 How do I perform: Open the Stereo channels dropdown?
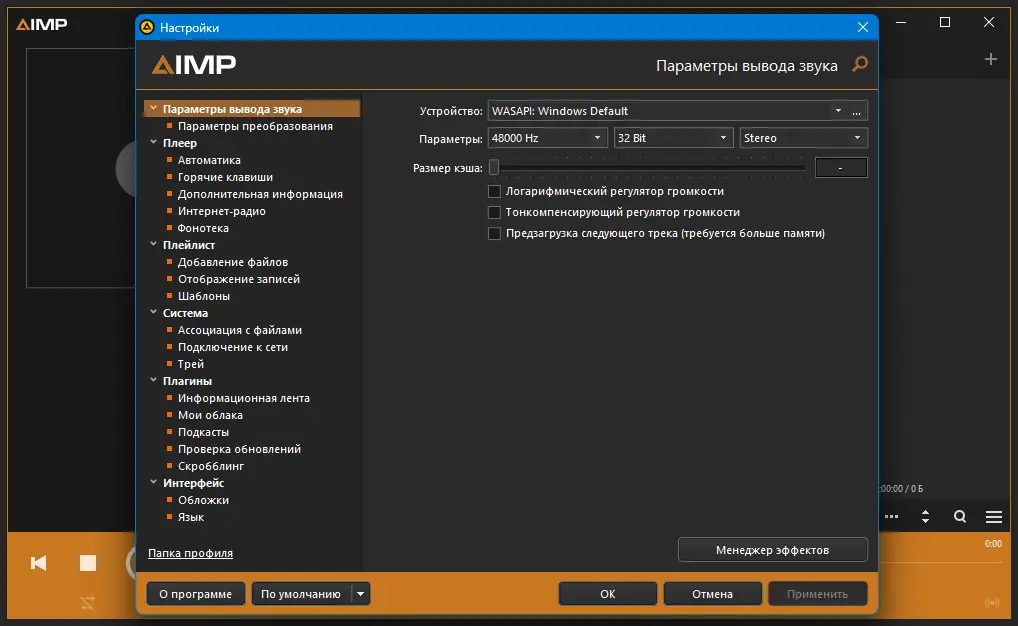pyautogui.click(x=804, y=138)
